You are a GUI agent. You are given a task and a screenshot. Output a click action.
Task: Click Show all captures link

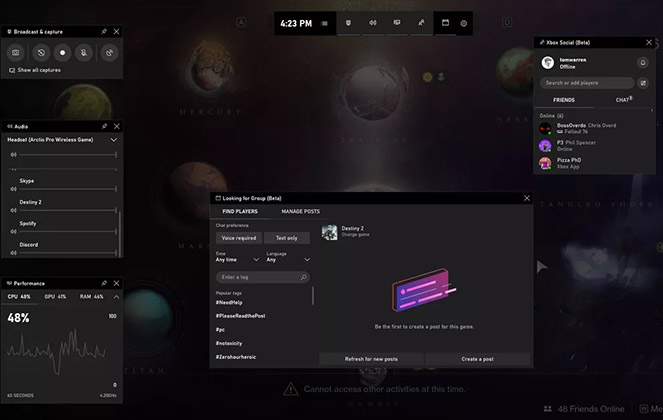(x=38, y=70)
